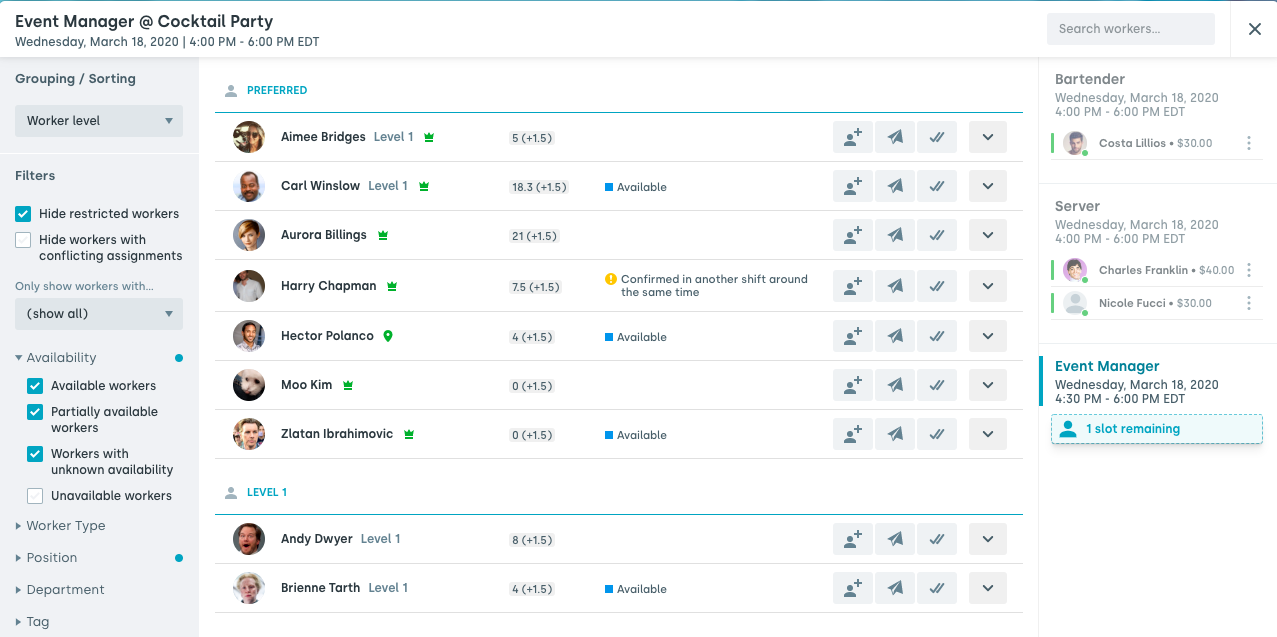Open Aimee Bridges worker name
1277x637 pixels.
pos(323,137)
